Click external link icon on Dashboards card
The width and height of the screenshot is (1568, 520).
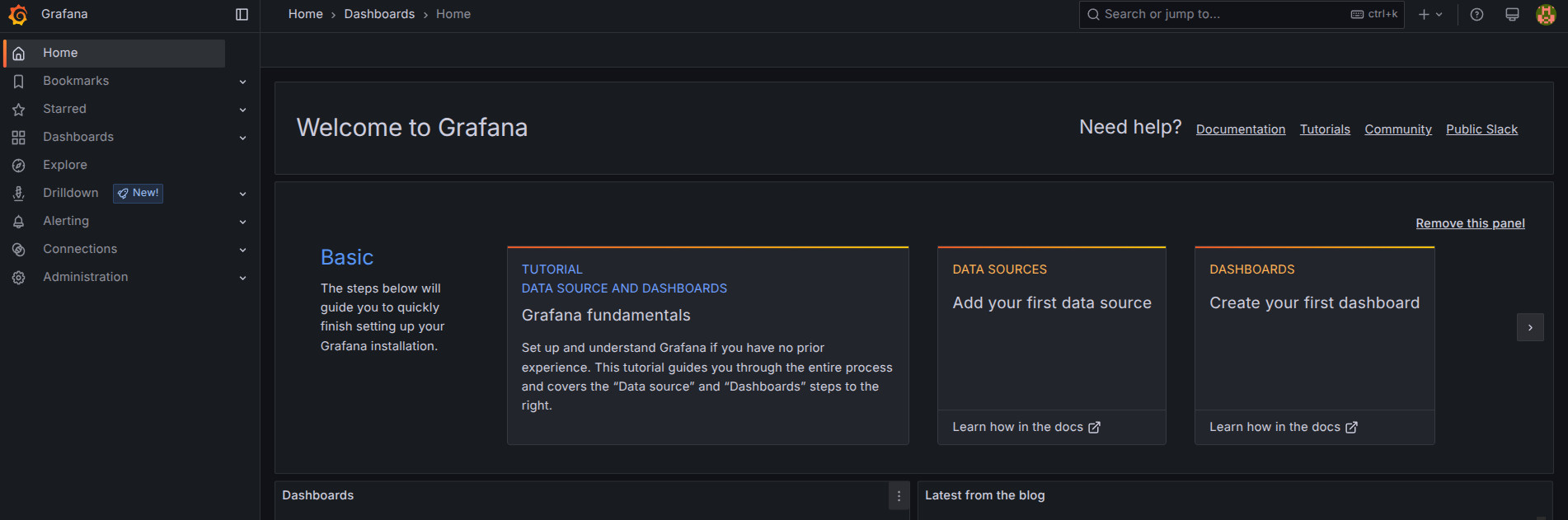[1351, 428]
